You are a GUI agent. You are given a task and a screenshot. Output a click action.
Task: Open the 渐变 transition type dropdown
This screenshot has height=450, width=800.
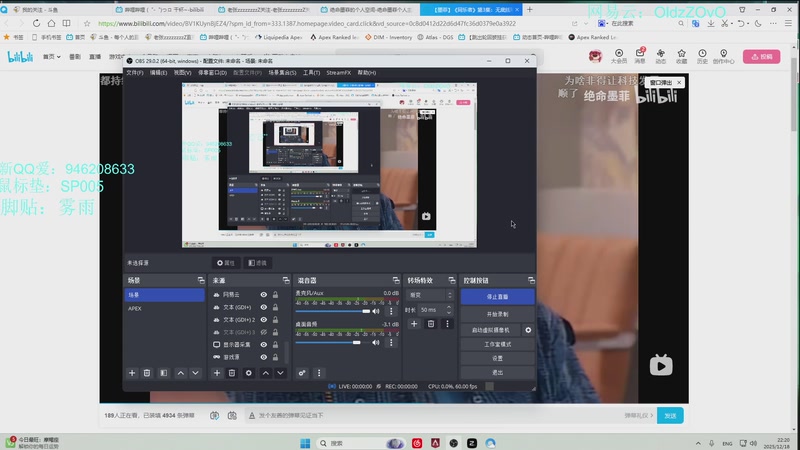point(430,295)
